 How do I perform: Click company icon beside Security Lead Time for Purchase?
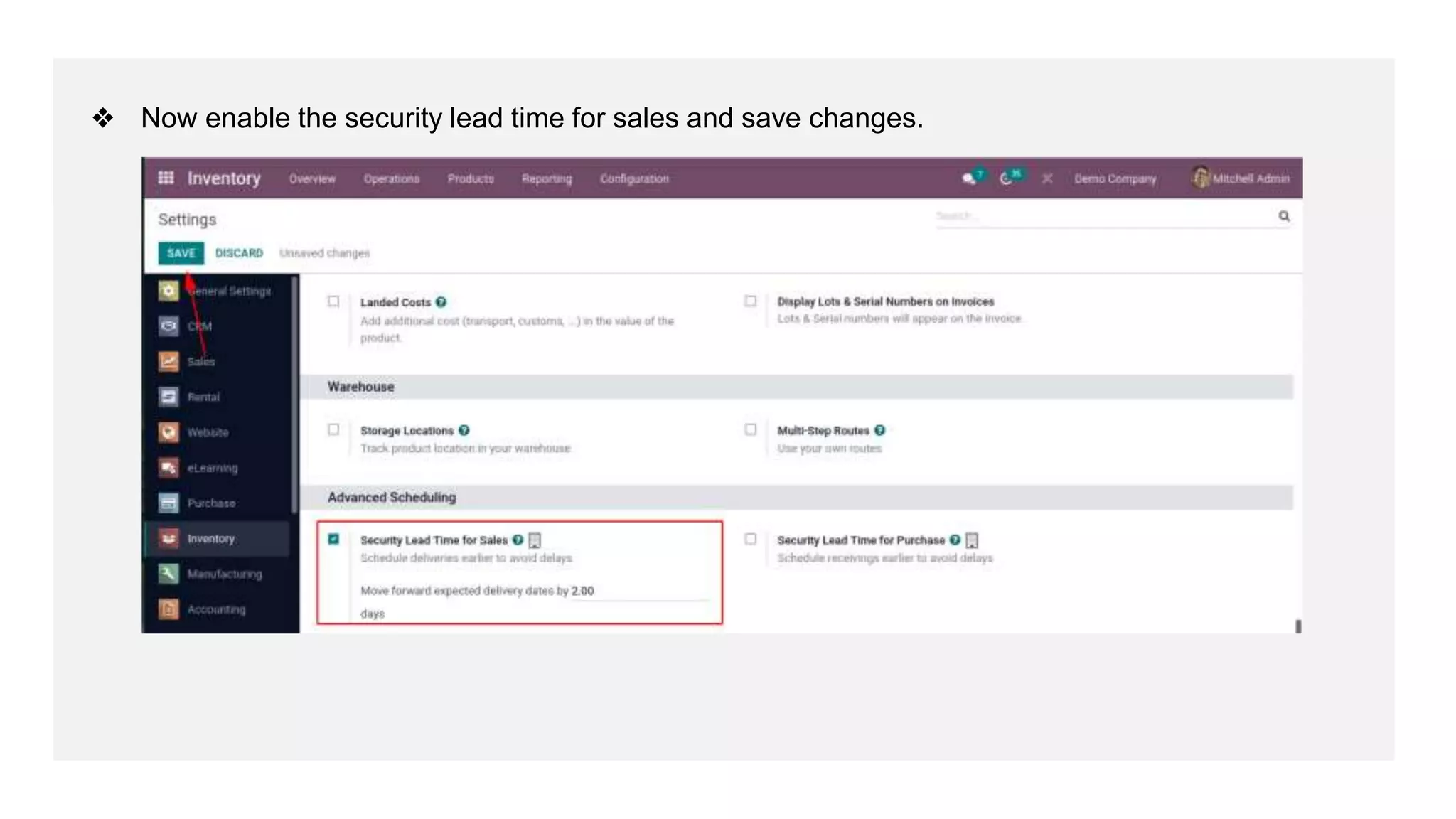point(973,540)
